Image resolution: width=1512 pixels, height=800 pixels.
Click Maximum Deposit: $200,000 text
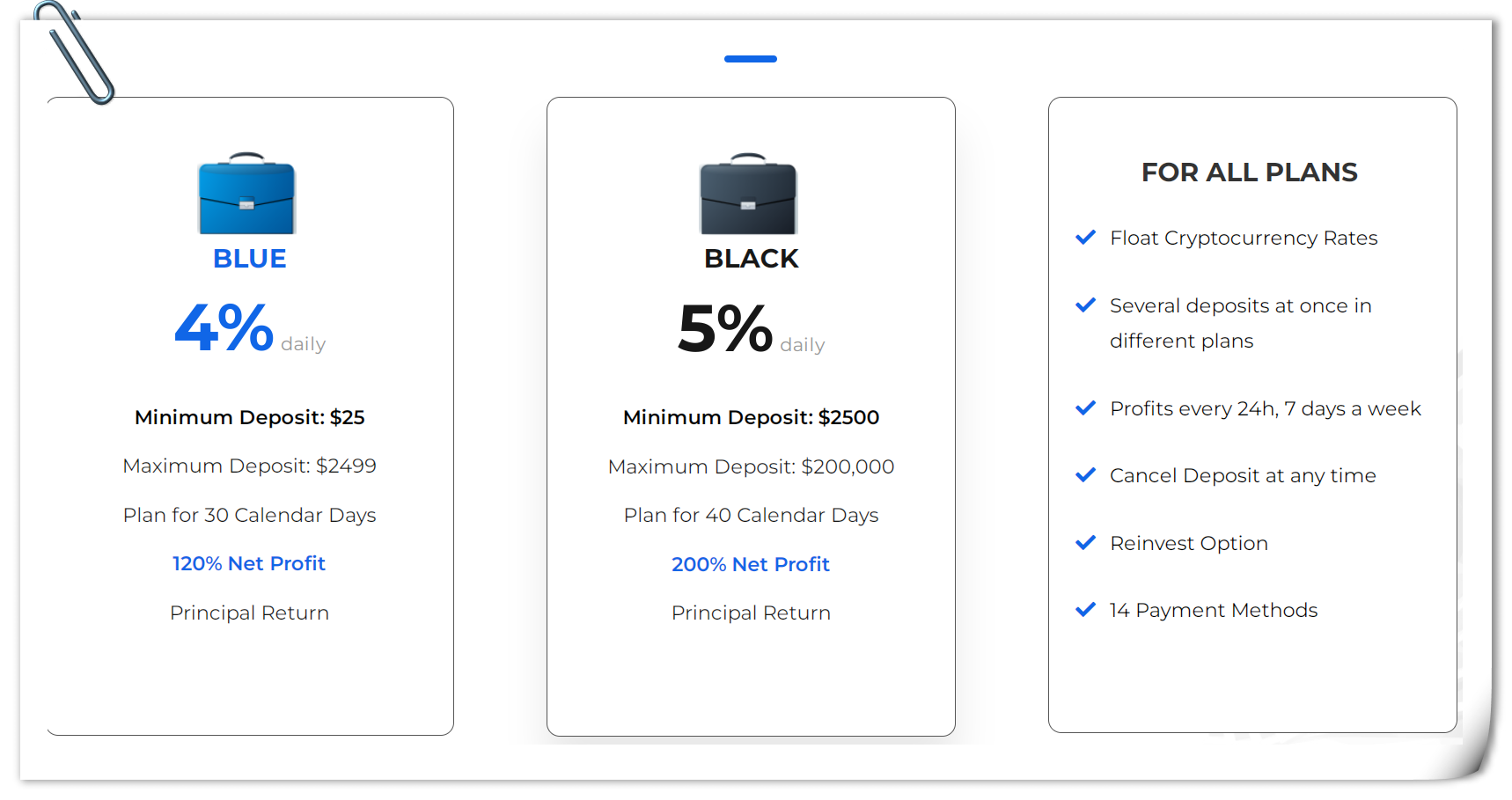tap(752, 466)
